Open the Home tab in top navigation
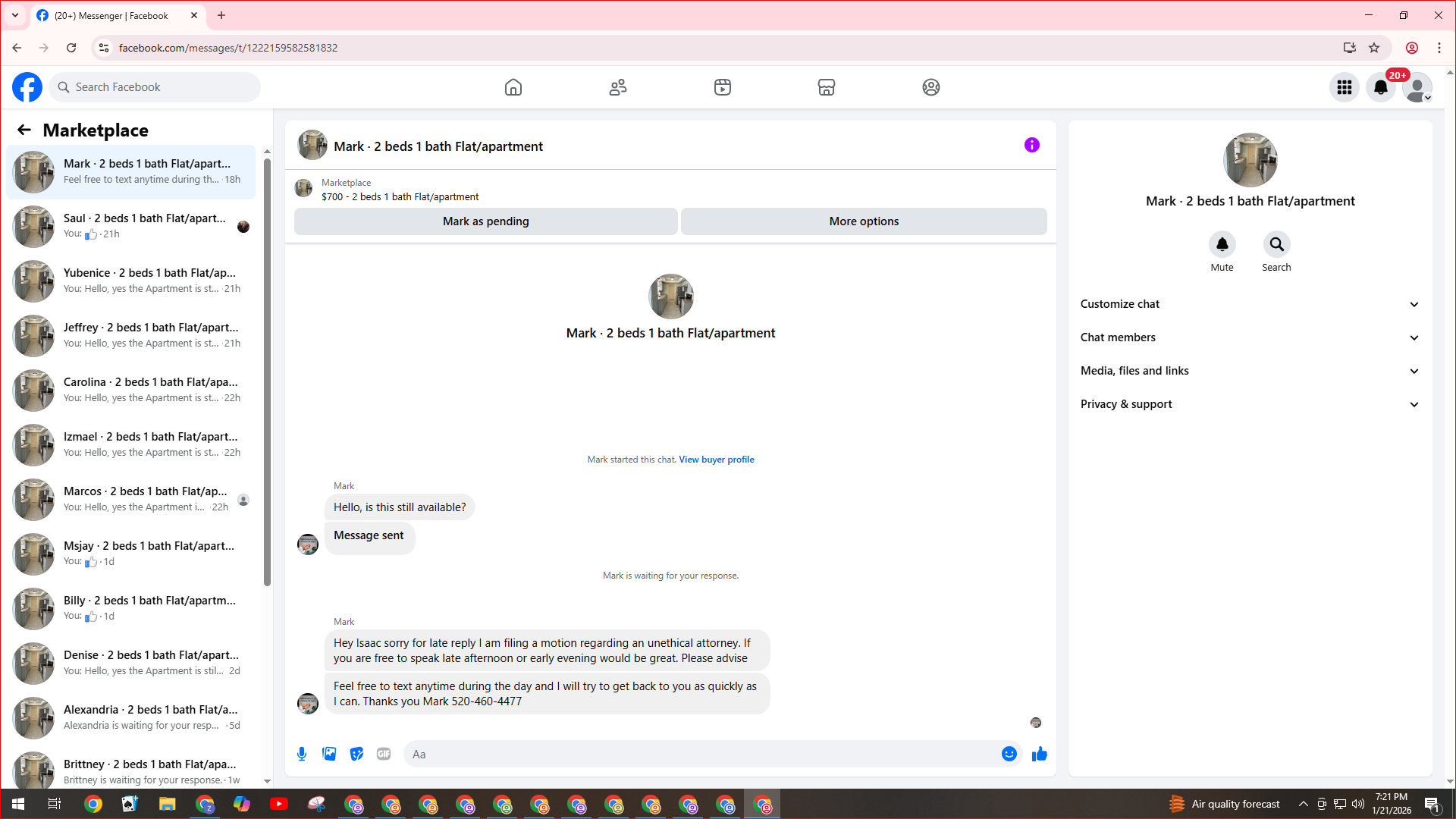The image size is (1456, 819). click(x=513, y=87)
